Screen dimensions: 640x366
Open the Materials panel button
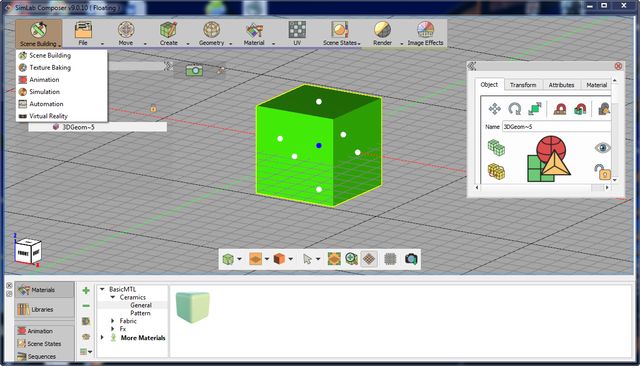tap(44, 290)
